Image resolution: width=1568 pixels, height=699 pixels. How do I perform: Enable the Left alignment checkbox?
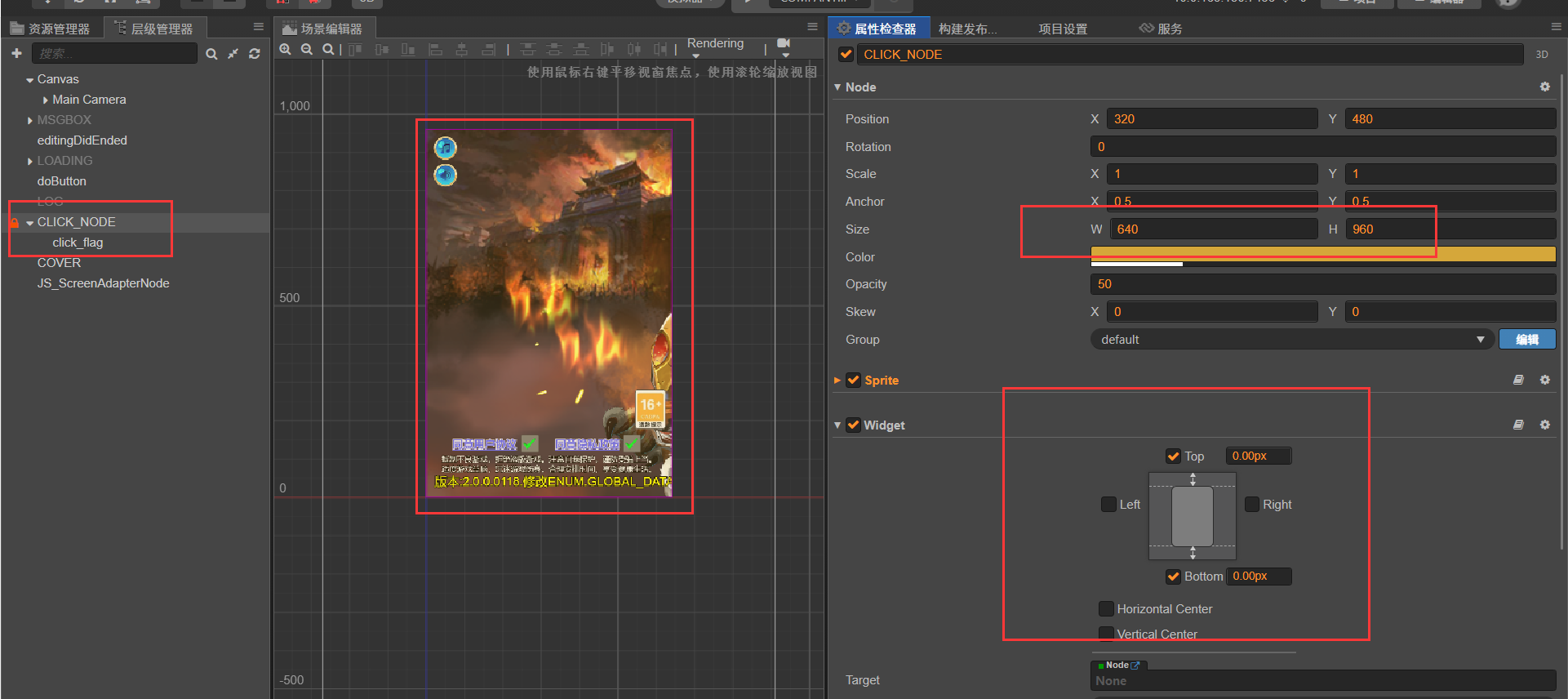[1108, 504]
